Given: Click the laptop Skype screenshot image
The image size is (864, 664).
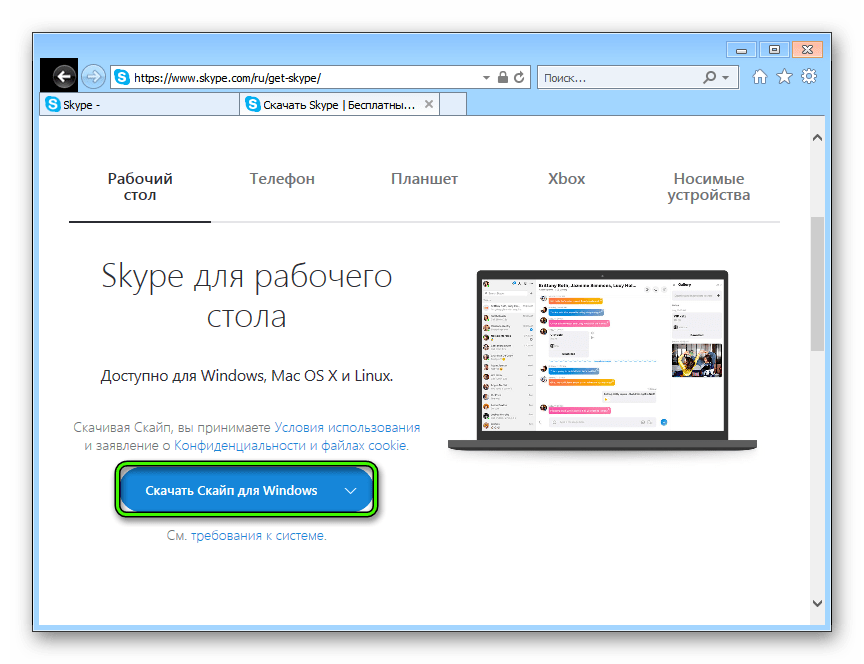Looking at the screenshot, I should click(602, 360).
